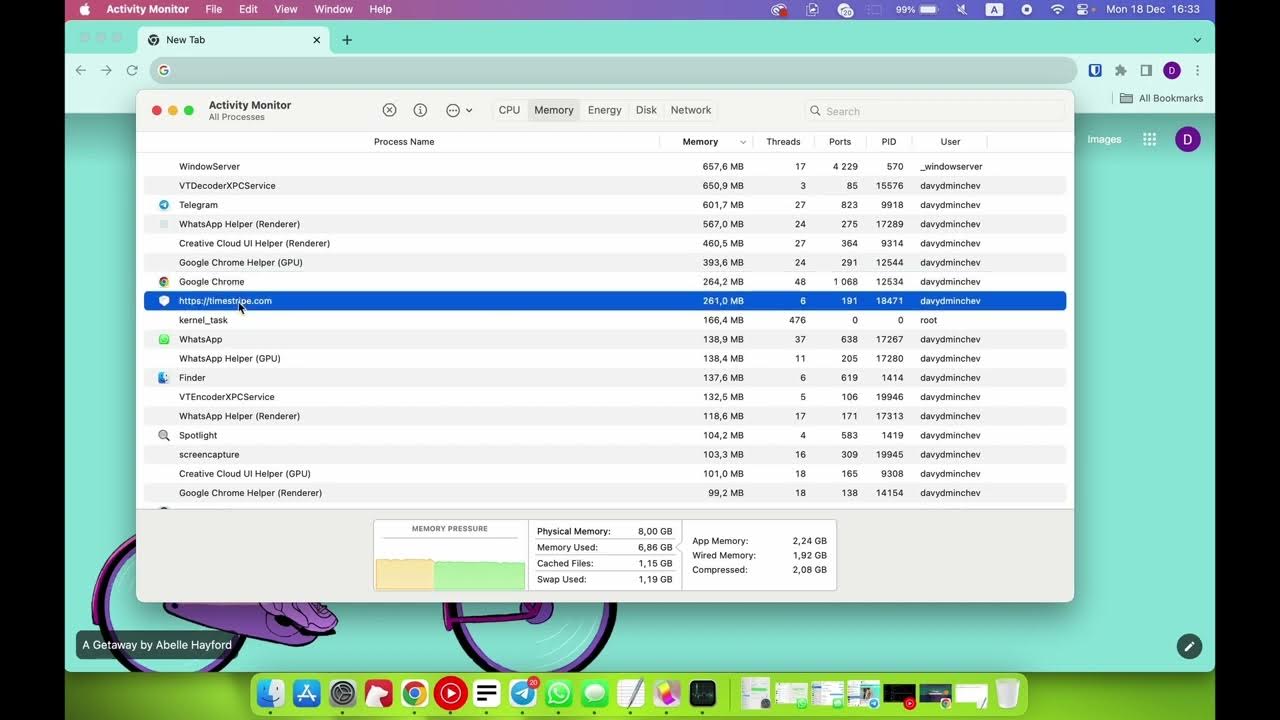Open a new Chrome tab with plus button
The image size is (1280, 720).
[347, 40]
